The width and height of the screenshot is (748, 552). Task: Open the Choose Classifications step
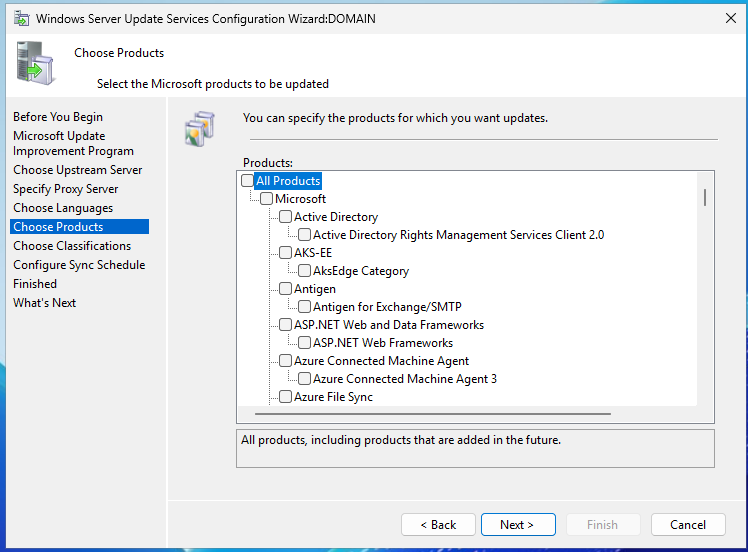coord(72,246)
